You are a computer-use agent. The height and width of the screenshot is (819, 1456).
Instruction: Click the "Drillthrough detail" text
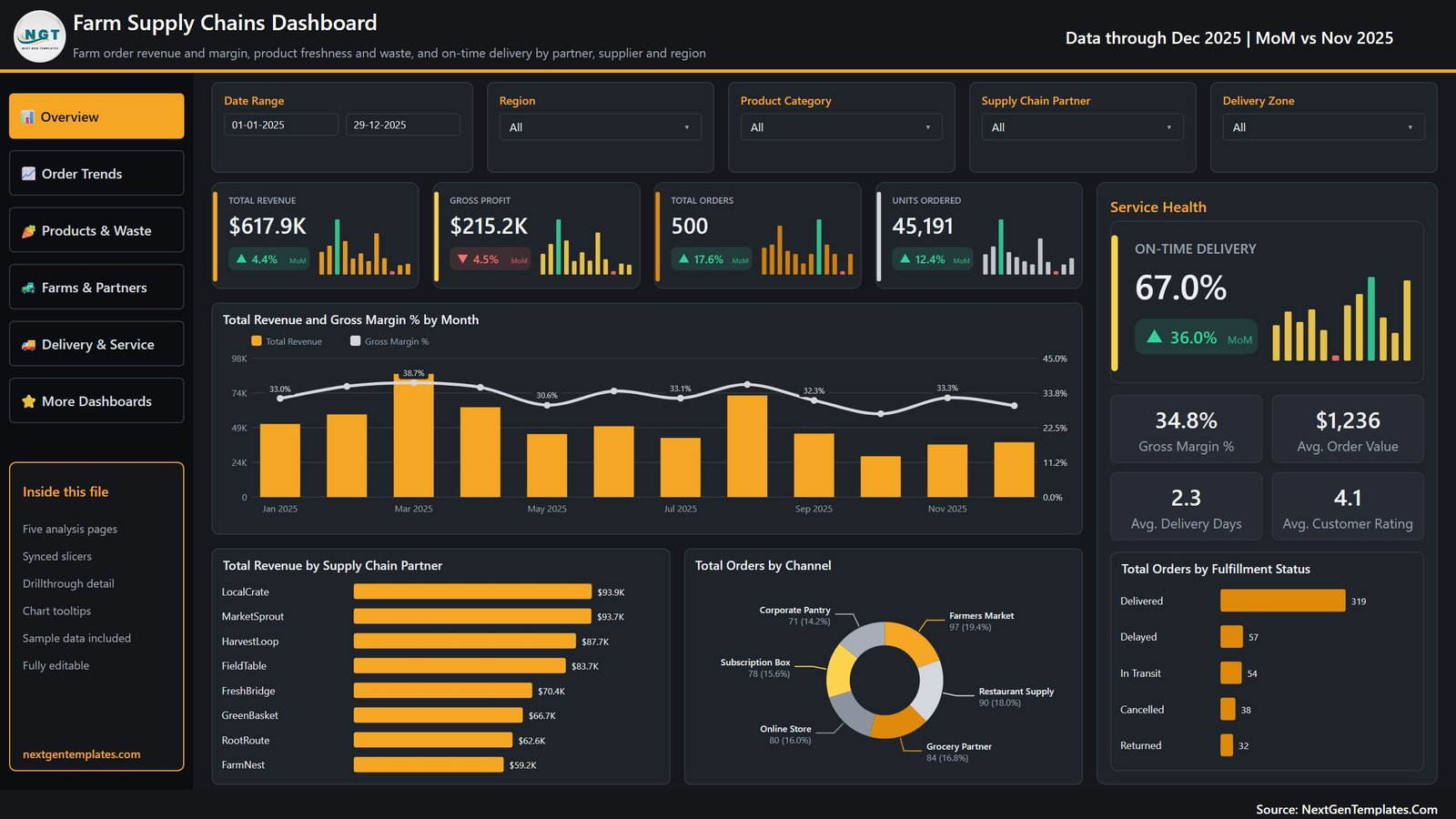click(68, 583)
